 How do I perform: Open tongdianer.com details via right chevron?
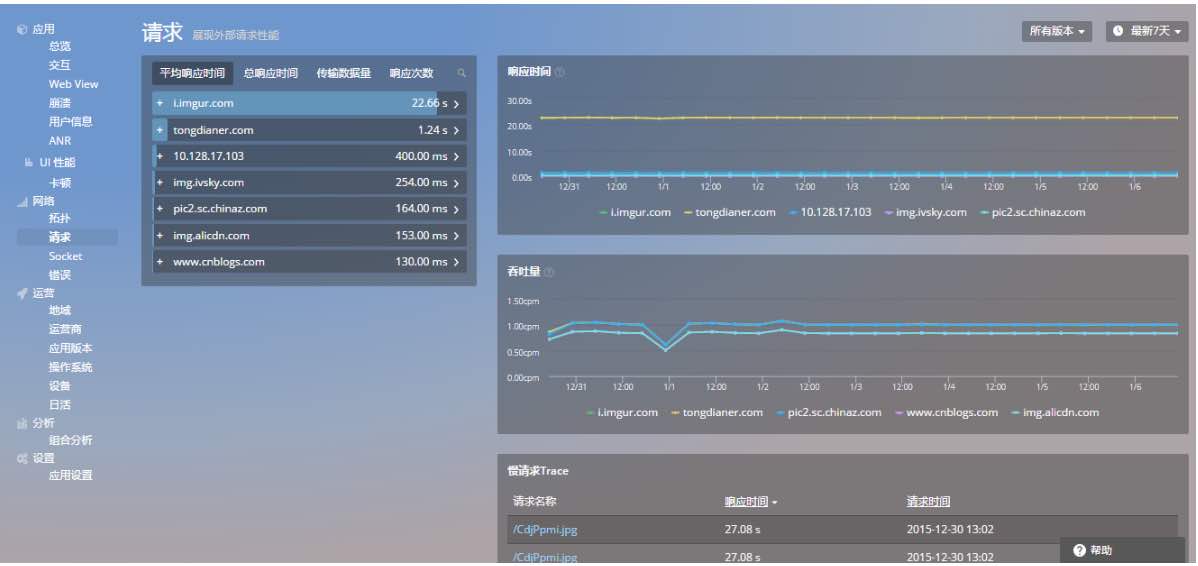coord(456,131)
